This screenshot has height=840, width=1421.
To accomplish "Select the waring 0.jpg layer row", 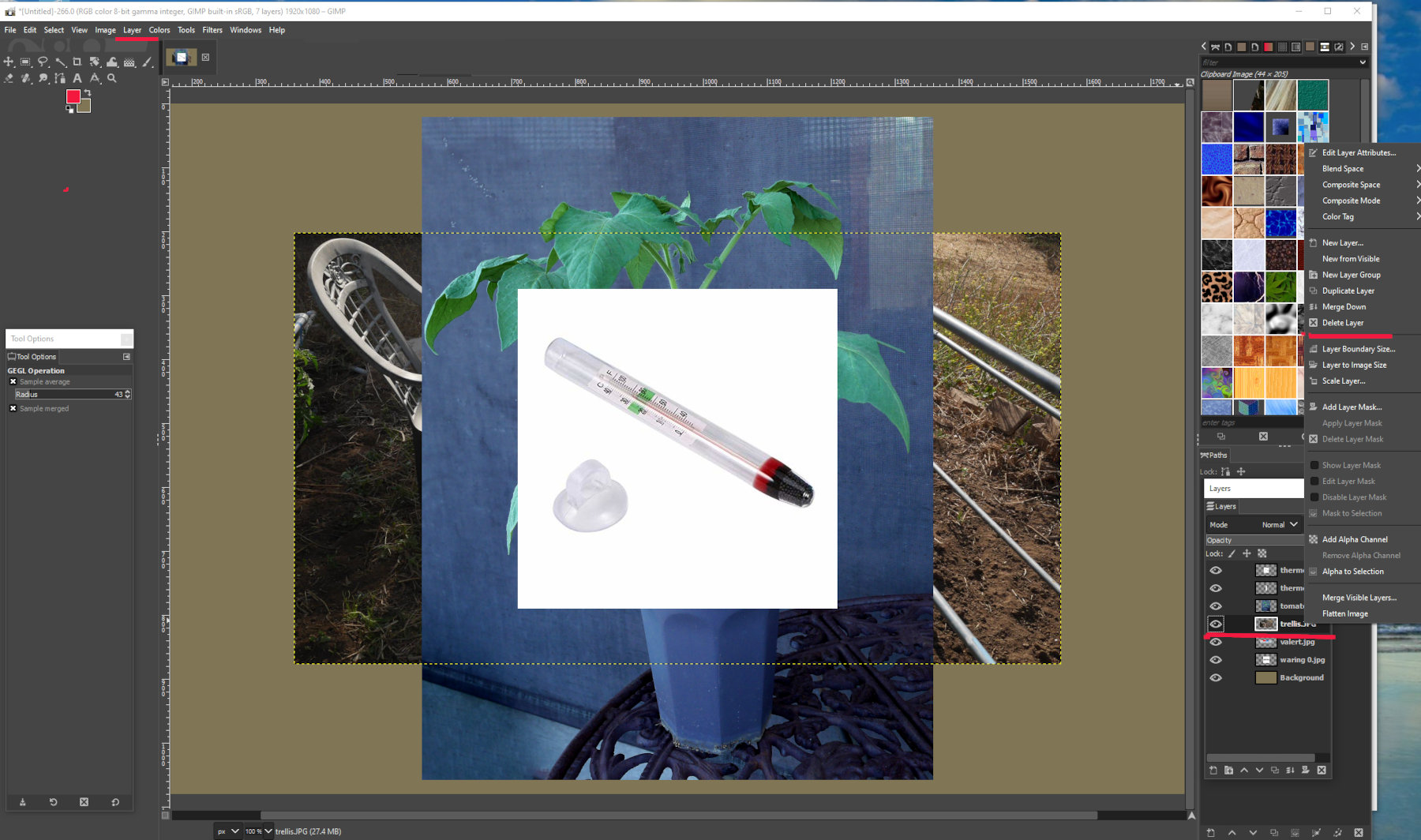I will point(1268,660).
